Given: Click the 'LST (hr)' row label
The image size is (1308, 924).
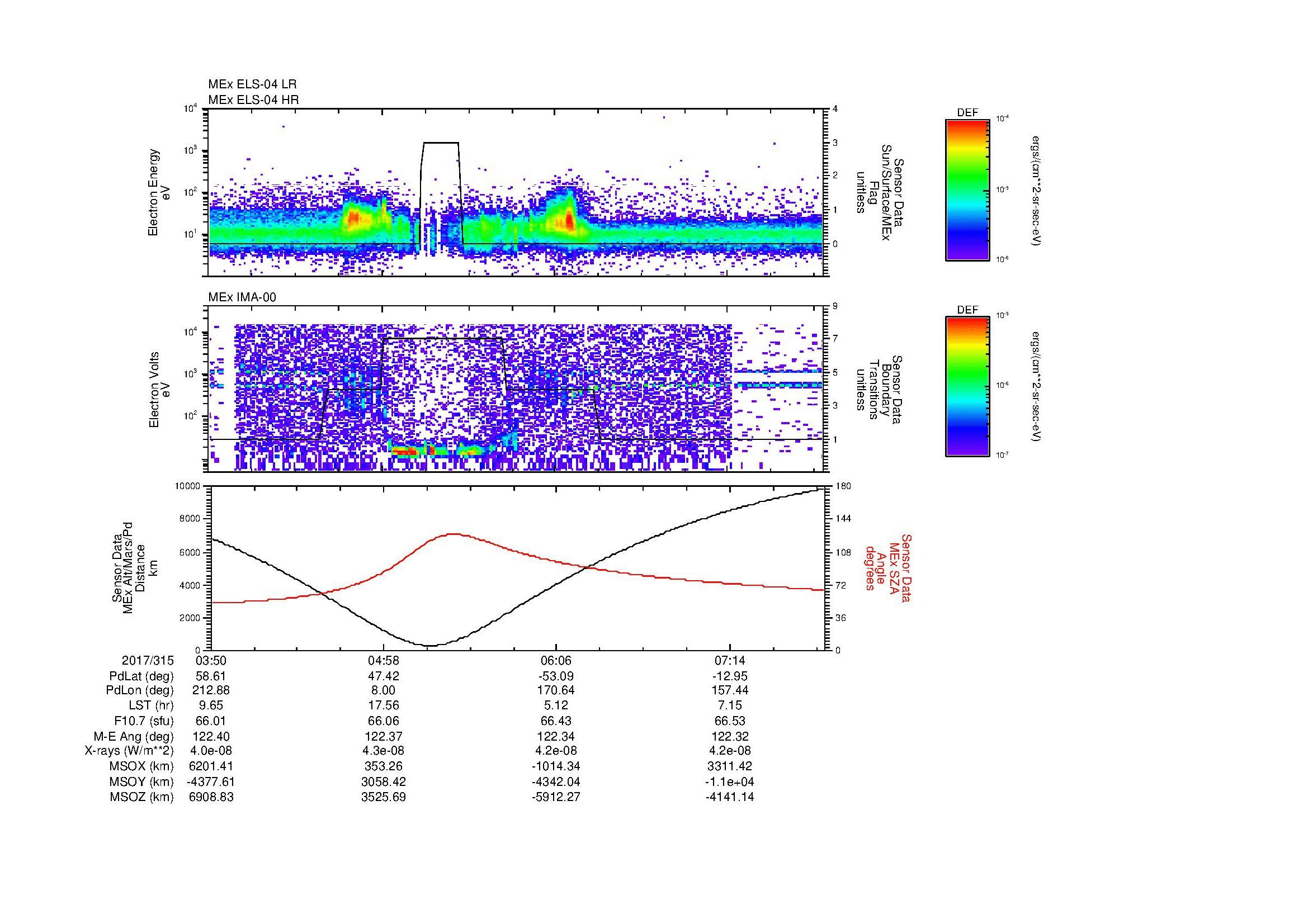Looking at the screenshot, I should click(x=151, y=706).
